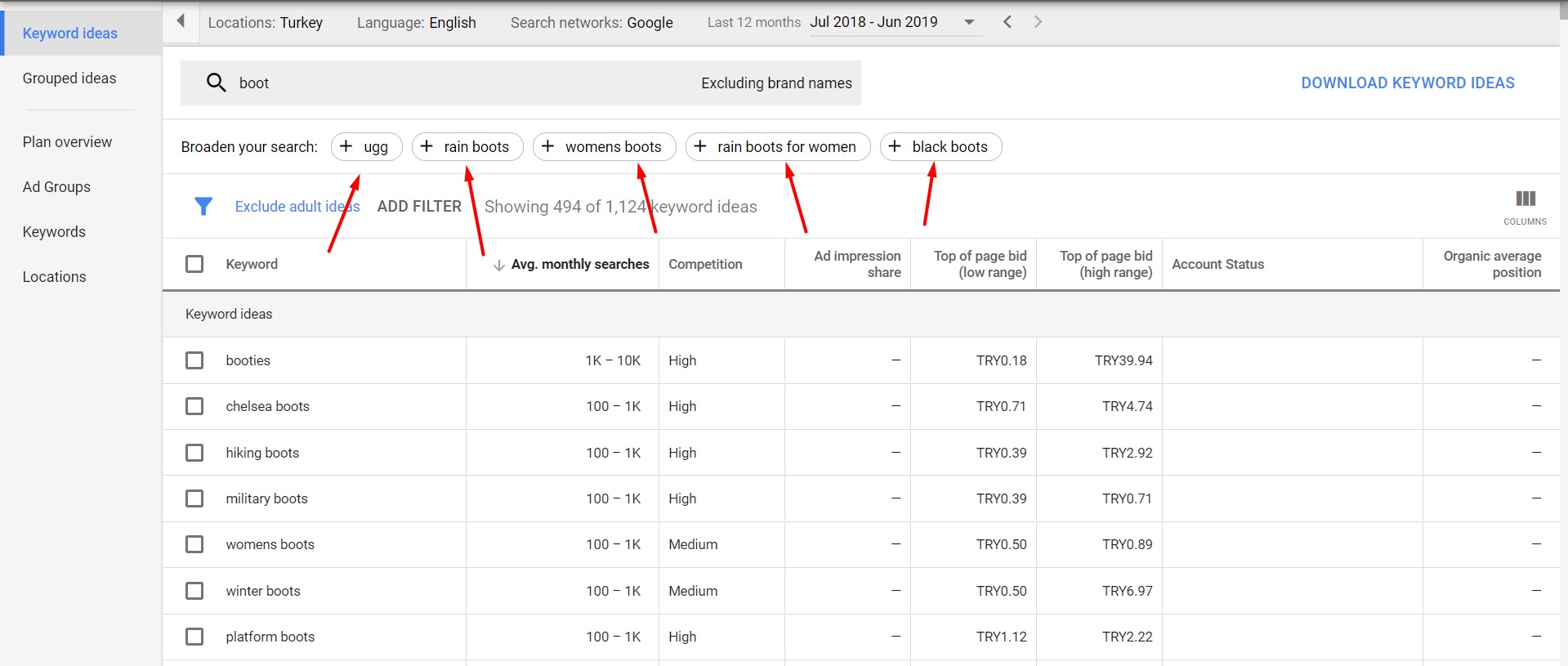1568x666 pixels.
Task: Click Add Filter
Action: (x=419, y=207)
